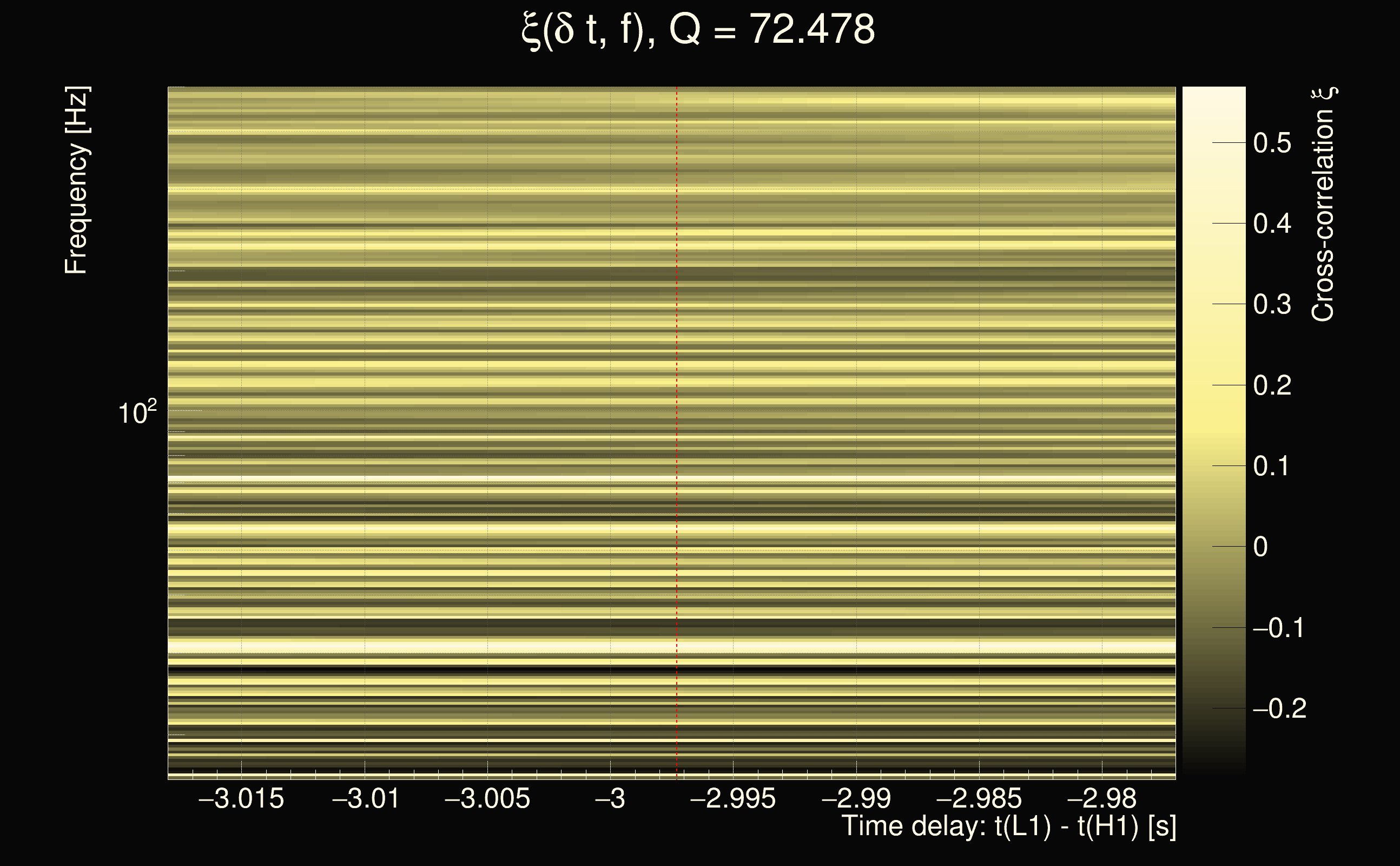Click the -2.99 x-axis tick label
This screenshot has height=866, width=1400.
click(x=856, y=798)
